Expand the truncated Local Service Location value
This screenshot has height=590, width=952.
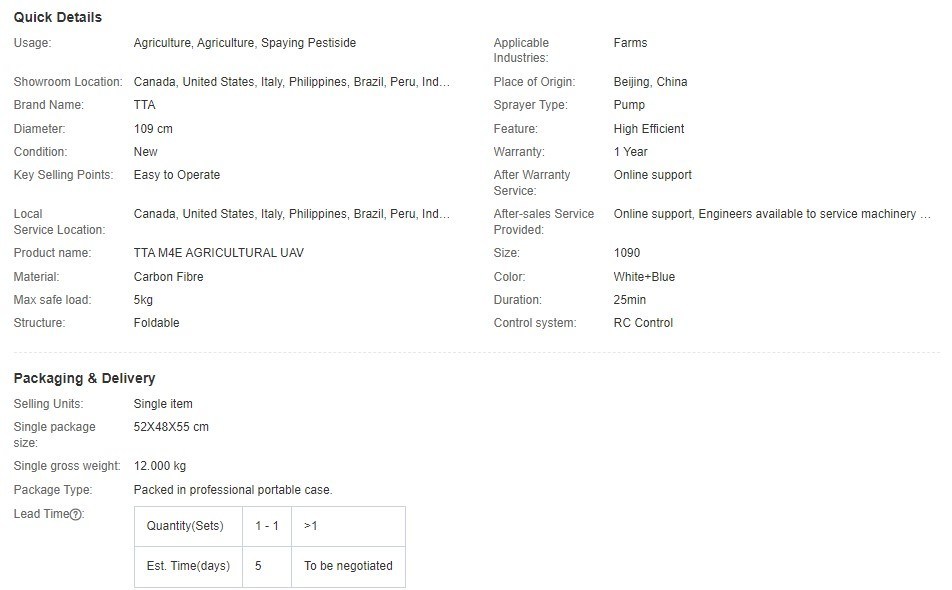[x=291, y=214]
